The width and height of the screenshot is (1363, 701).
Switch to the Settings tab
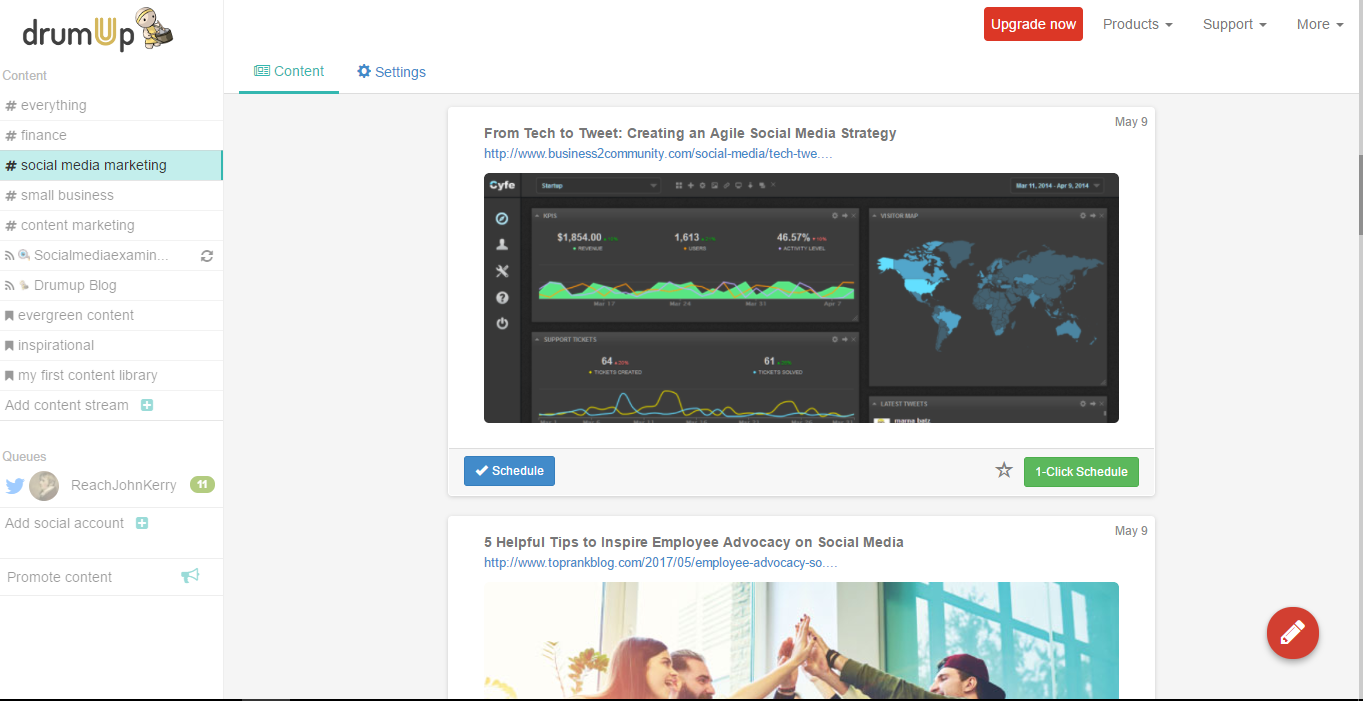point(391,72)
